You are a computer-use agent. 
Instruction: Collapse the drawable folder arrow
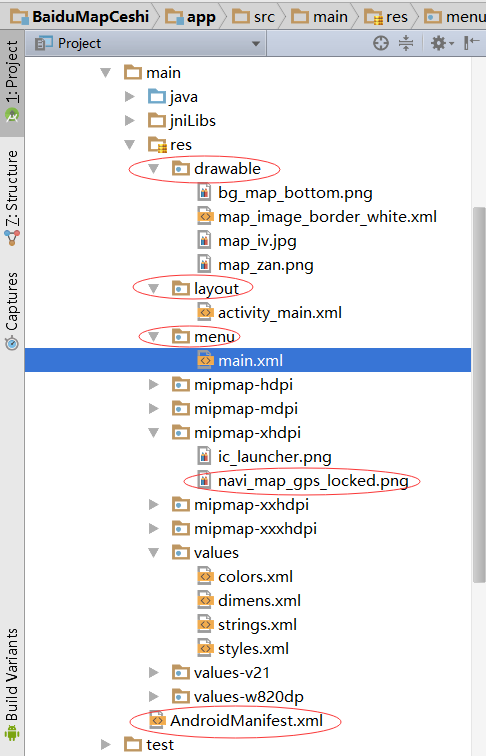pyautogui.click(x=154, y=169)
